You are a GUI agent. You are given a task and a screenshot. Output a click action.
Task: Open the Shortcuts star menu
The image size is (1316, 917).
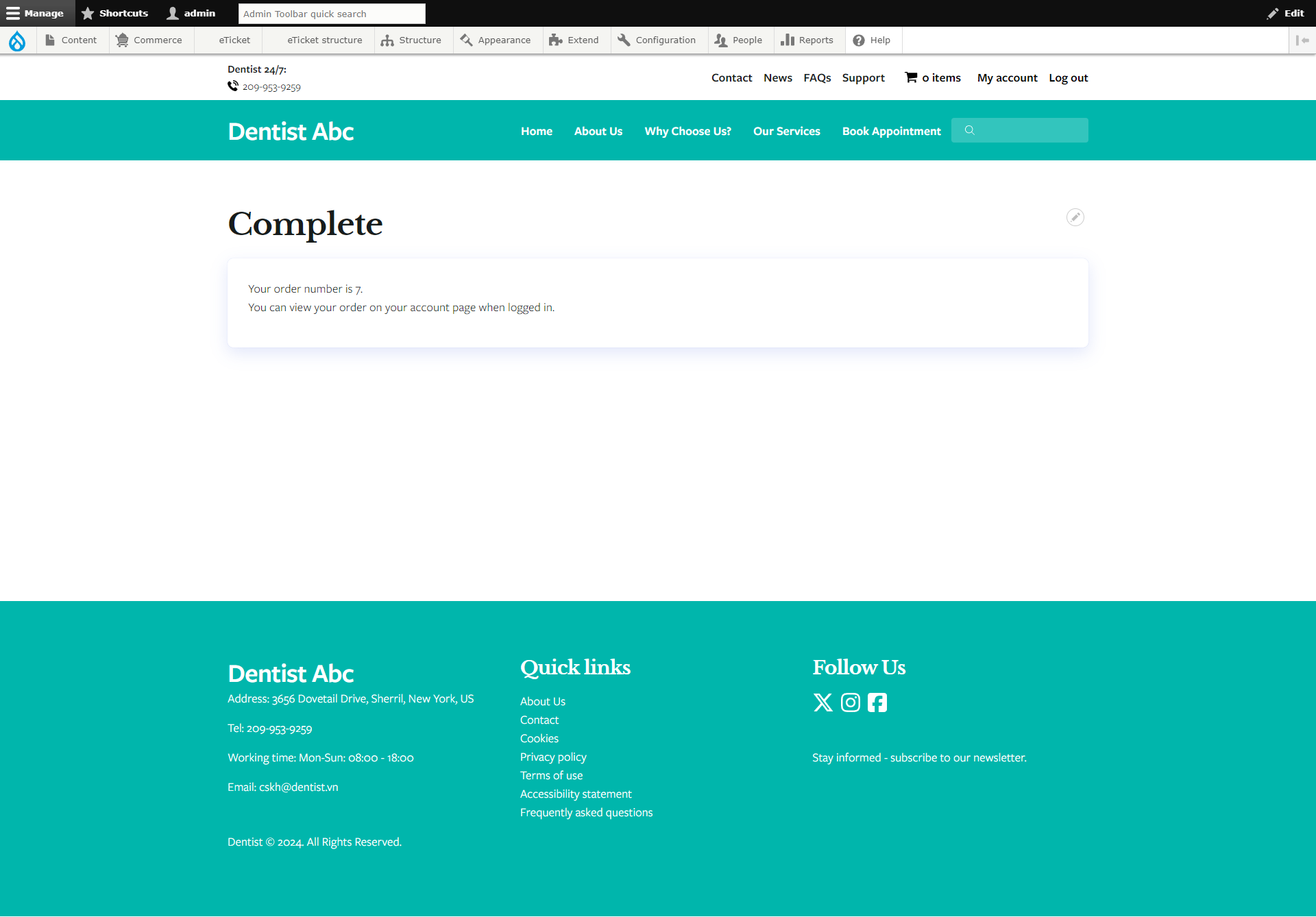[115, 13]
